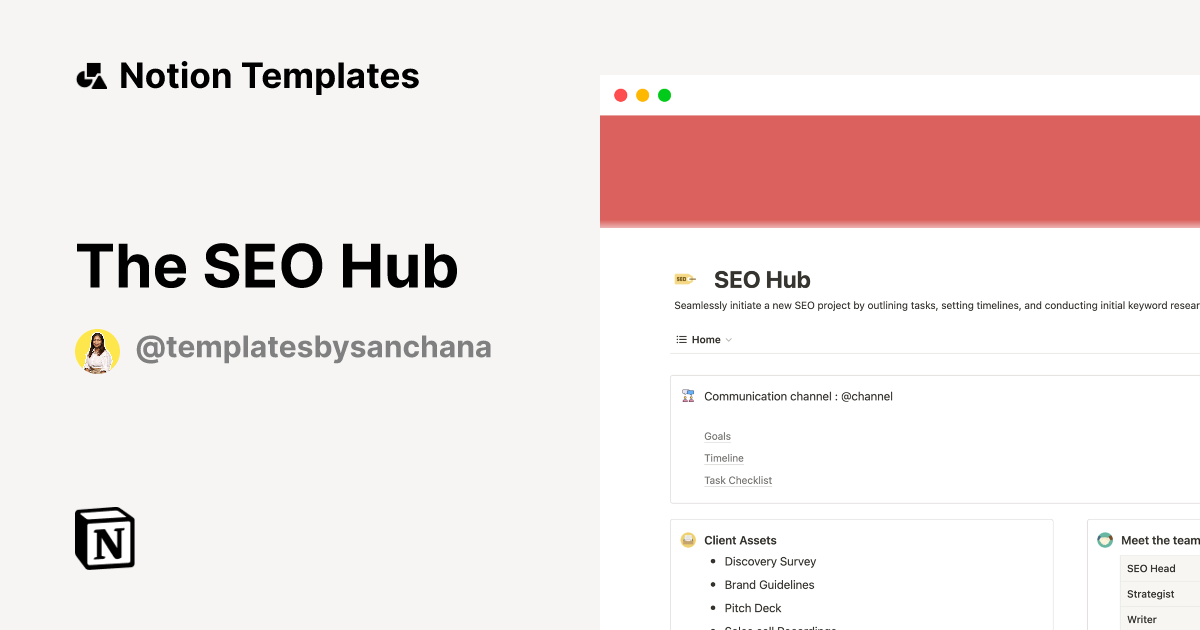The height and width of the screenshot is (630, 1200).
Task: Click the Notion Templates logo icon
Action: click(x=92, y=74)
